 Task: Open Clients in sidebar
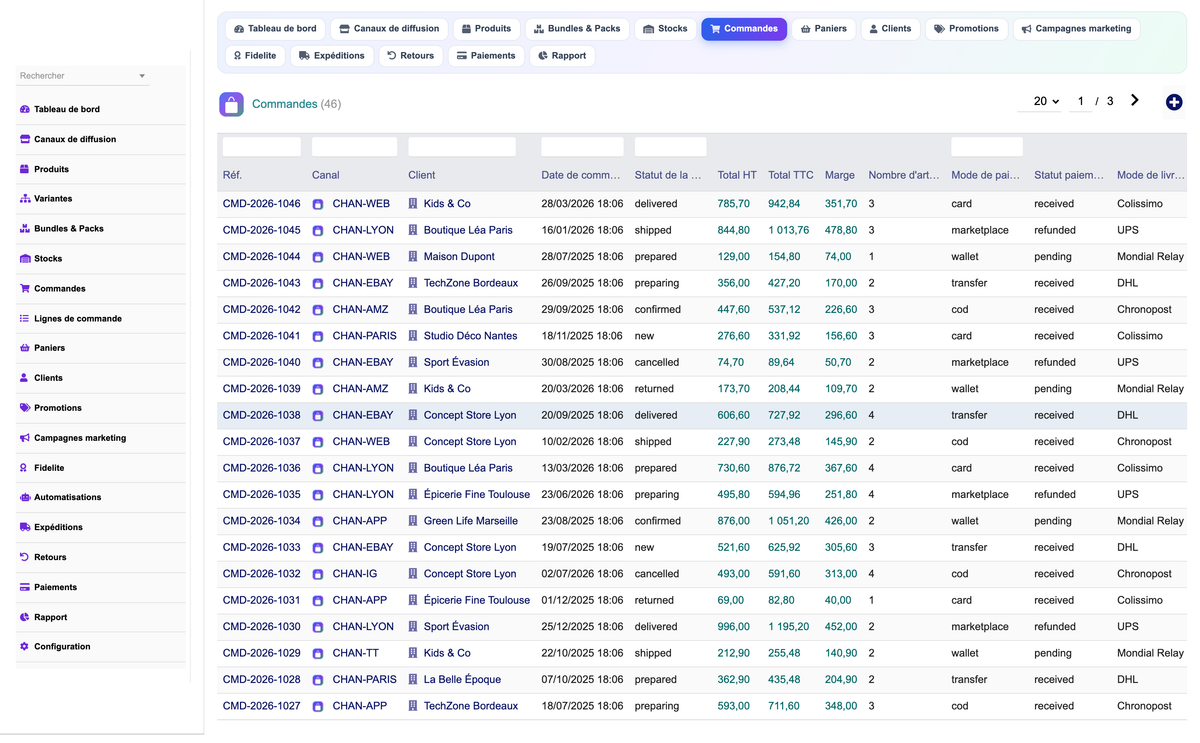(48, 378)
